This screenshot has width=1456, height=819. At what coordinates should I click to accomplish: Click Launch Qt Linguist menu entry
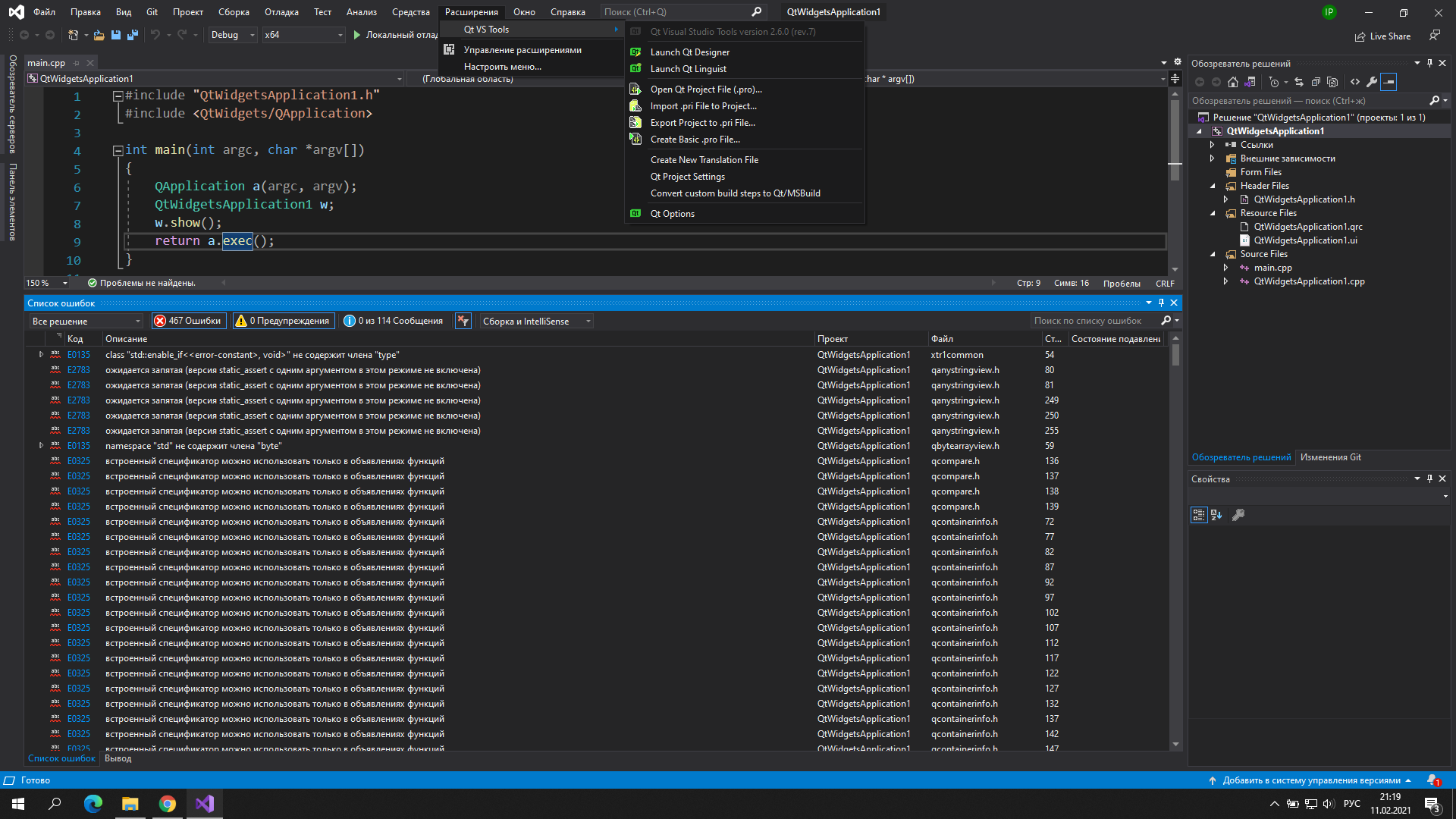(x=688, y=69)
